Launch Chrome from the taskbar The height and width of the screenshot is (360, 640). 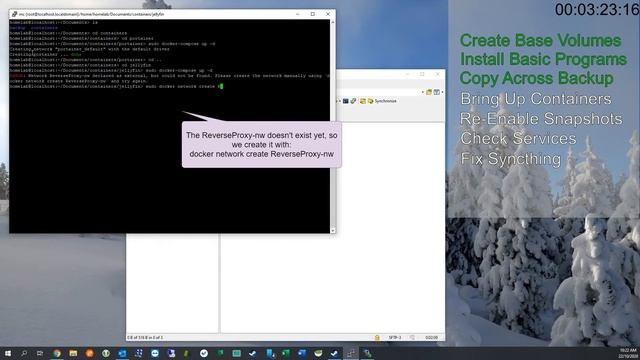pos(57,353)
